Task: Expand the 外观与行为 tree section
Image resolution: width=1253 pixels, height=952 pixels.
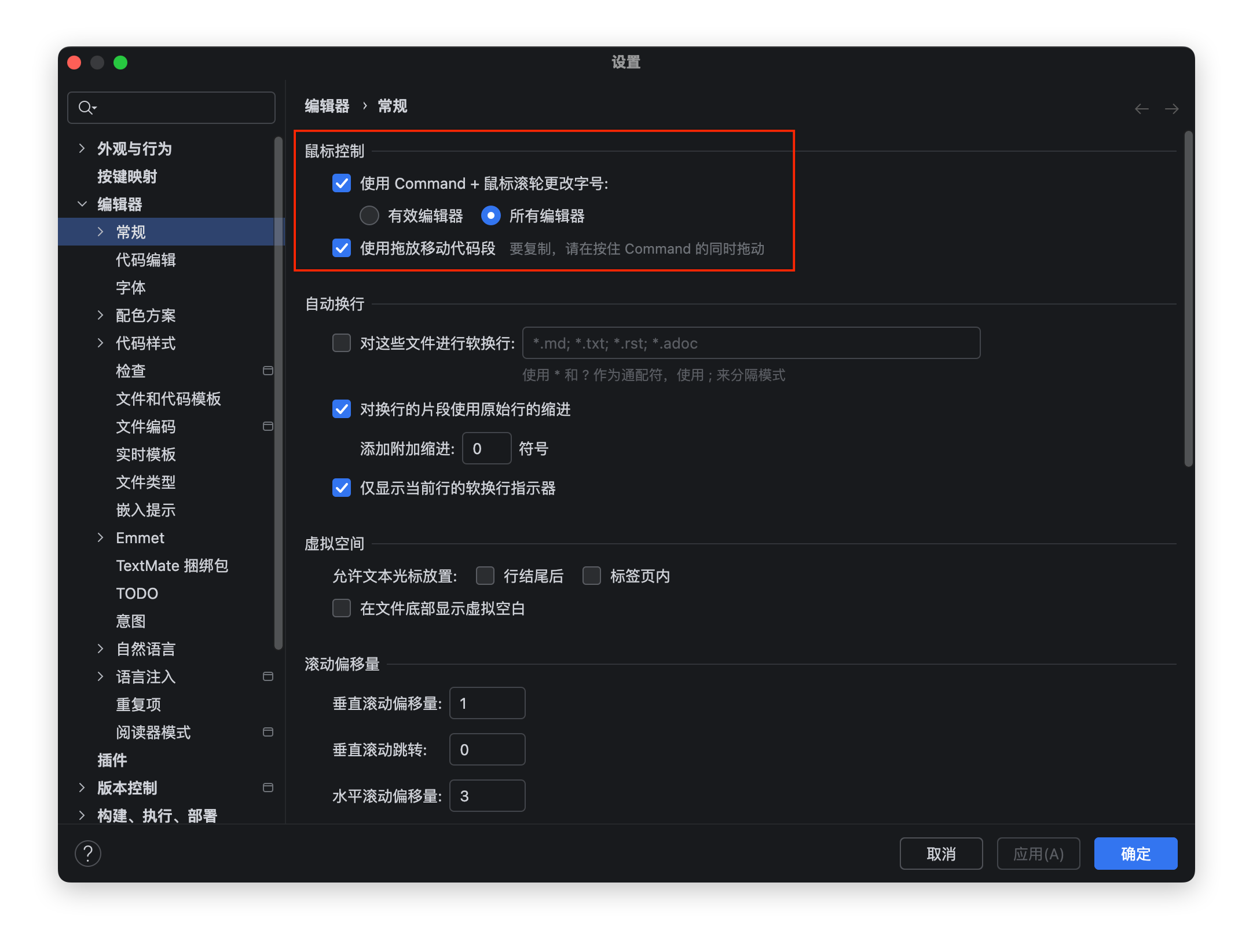Action: (x=82, y=148)
